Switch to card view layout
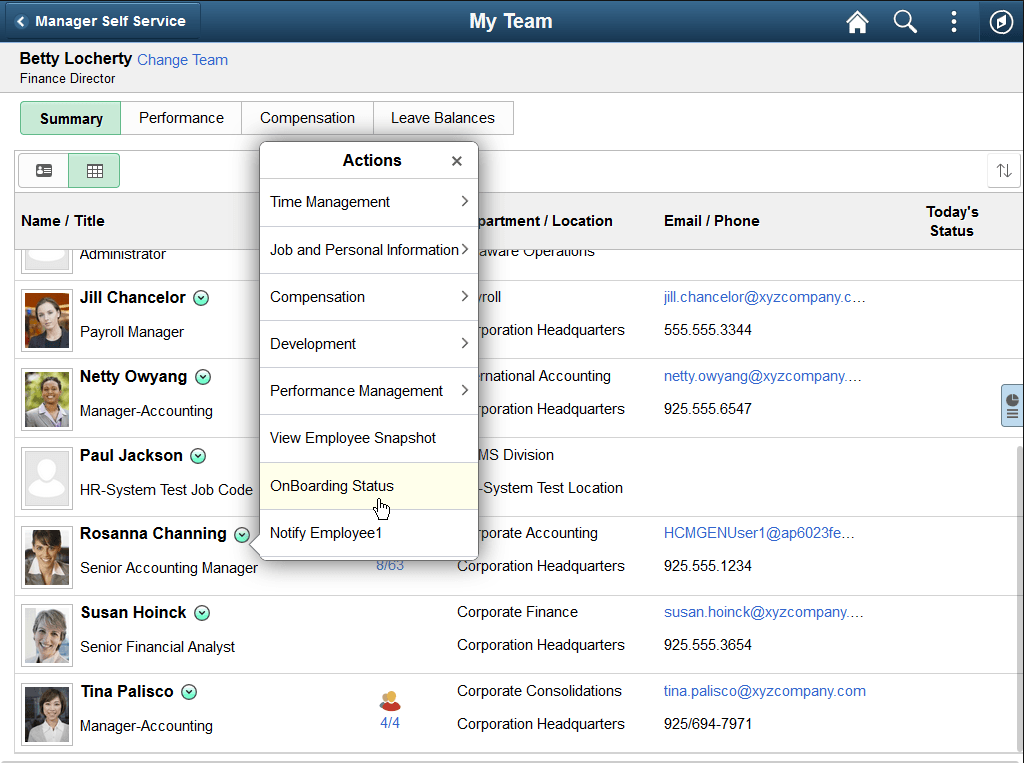1024x763 pixels. pos(42,170)
